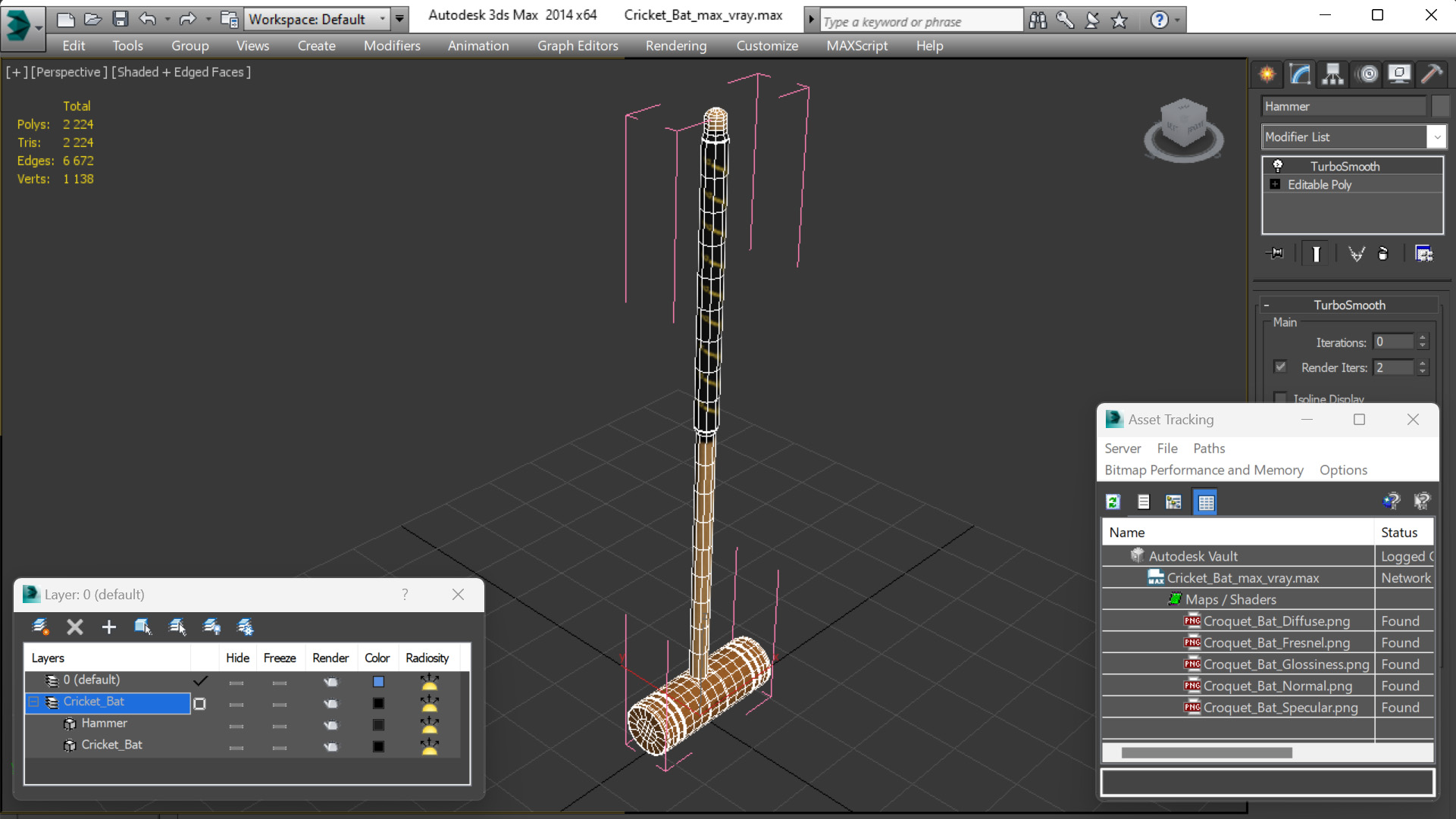Viewport: 1456px width, 819px height.
Task: Click the viewport [+] general menu label
Action: point(17,72)
